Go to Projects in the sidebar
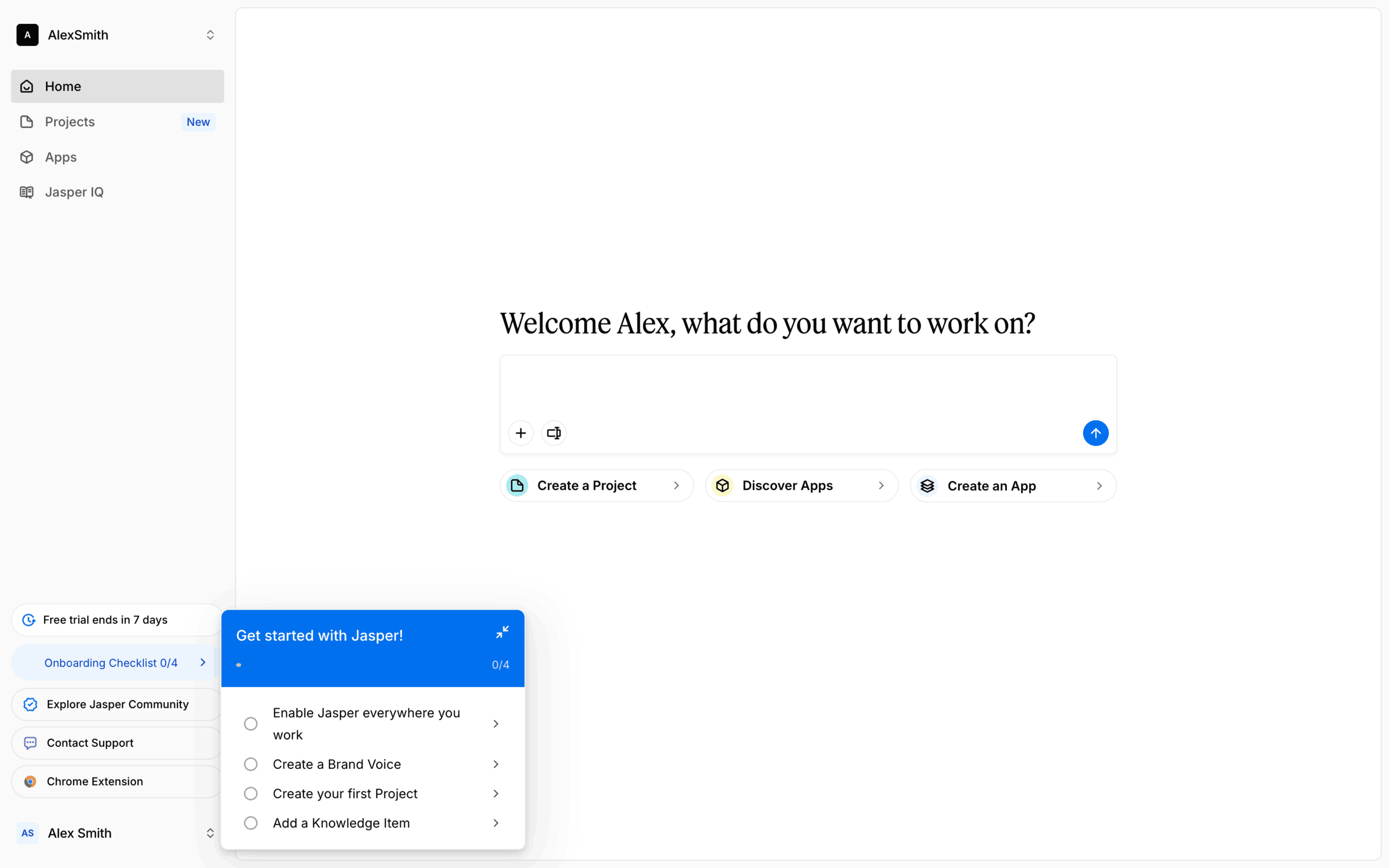The width and height of the screenshot is (1389, 868). point(70,122)
